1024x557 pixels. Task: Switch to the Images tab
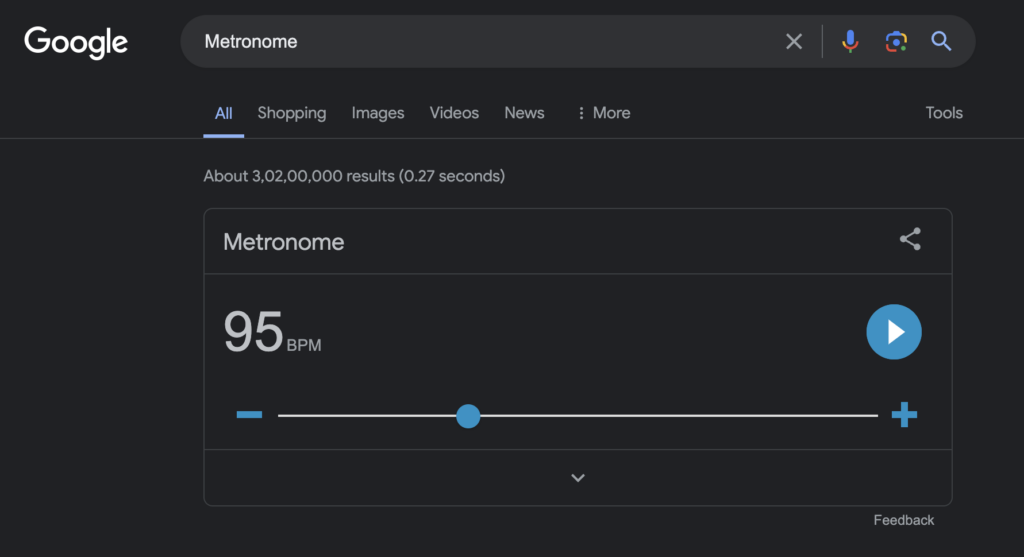tap(377, 113)
